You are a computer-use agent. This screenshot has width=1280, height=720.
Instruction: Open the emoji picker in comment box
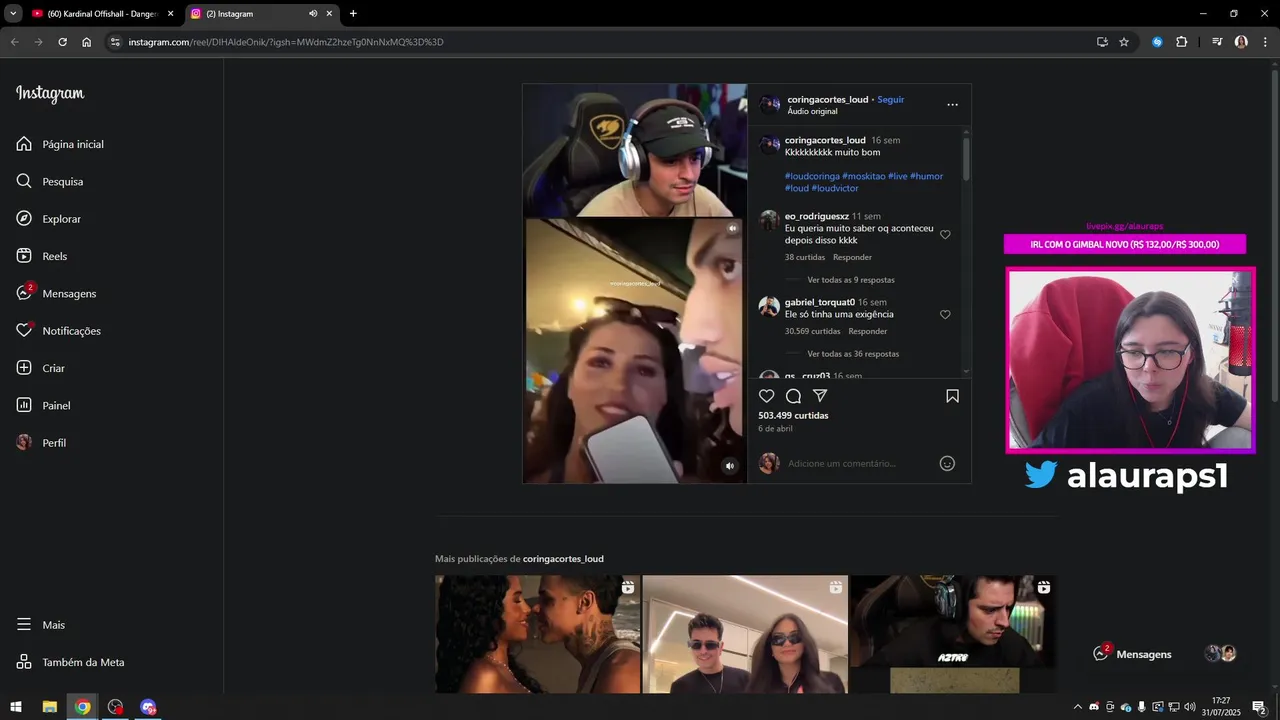click(947, 463)
